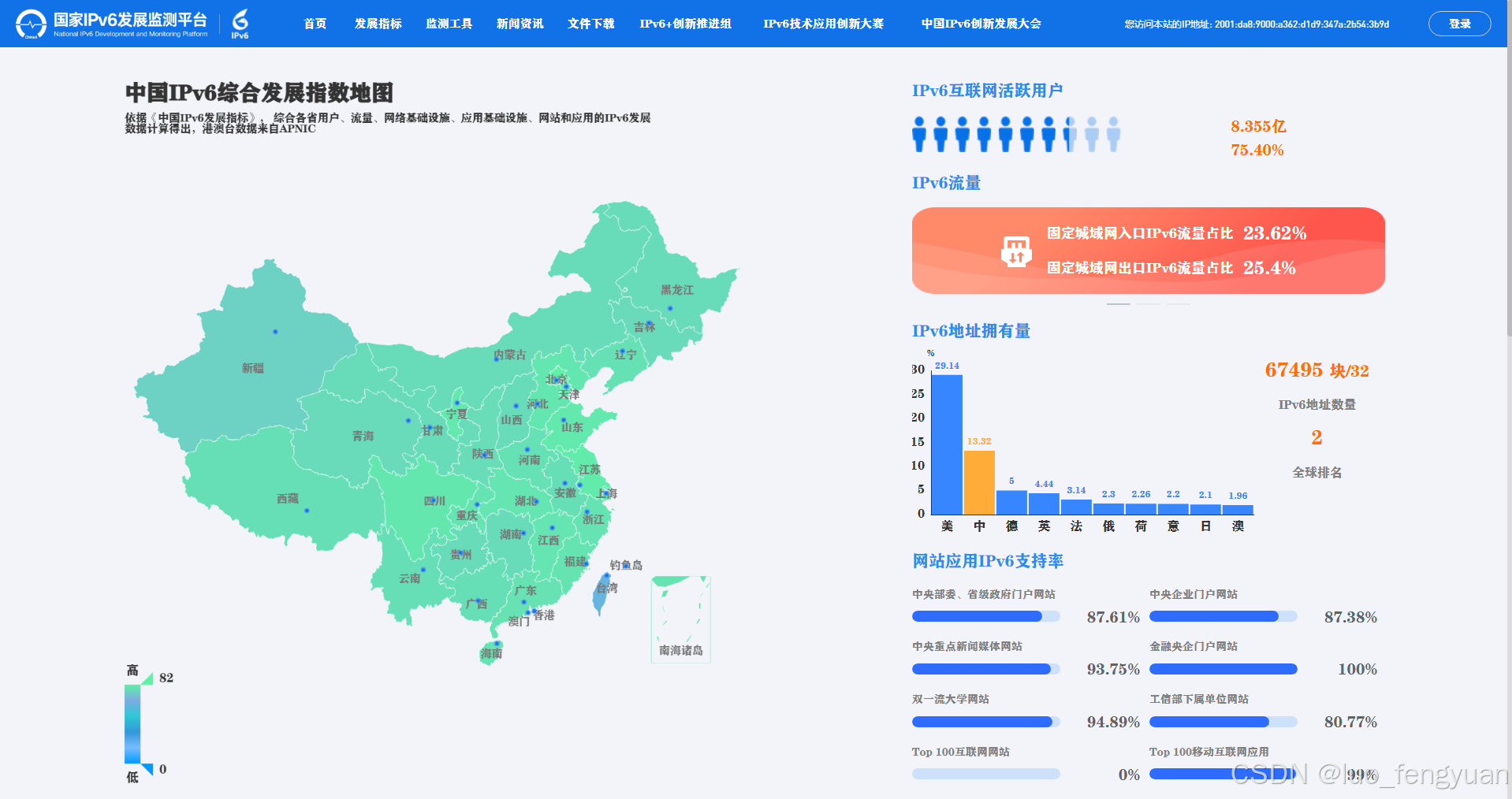
Task: Click the orange 中 bar showing 13.32
Action: 979,482
